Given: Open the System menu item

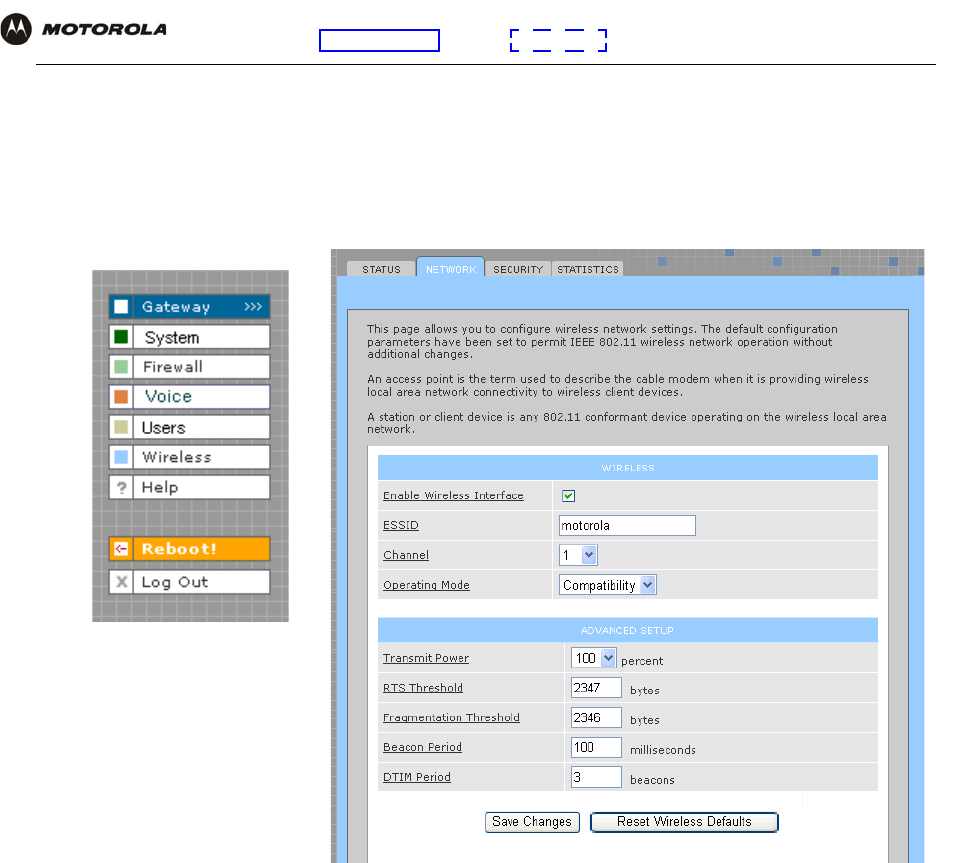Looking at the screenshot, I should pyautogui.click(x=190, y=337).
